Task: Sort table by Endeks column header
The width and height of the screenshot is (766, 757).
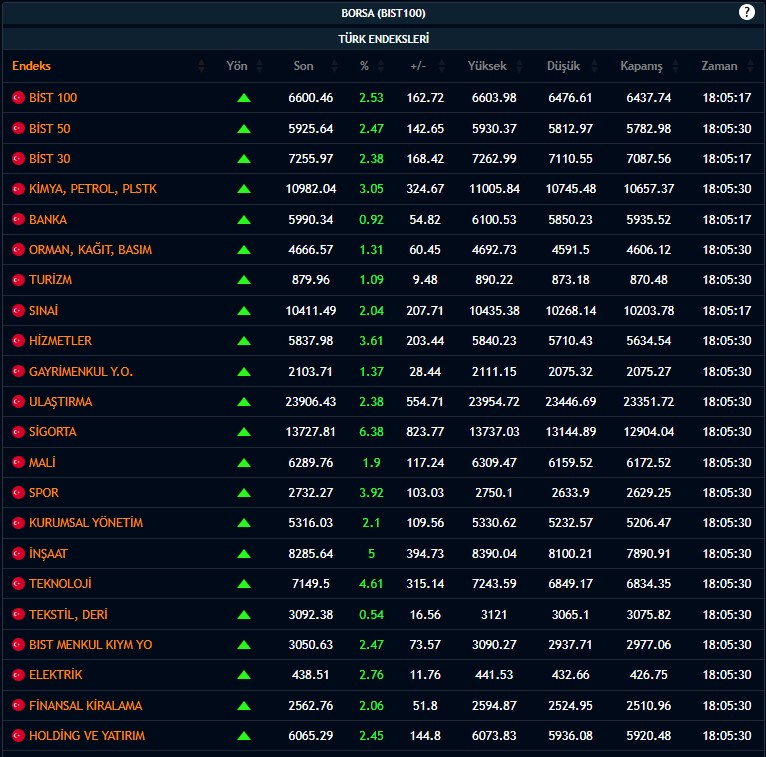Action: tap(31, 66)
